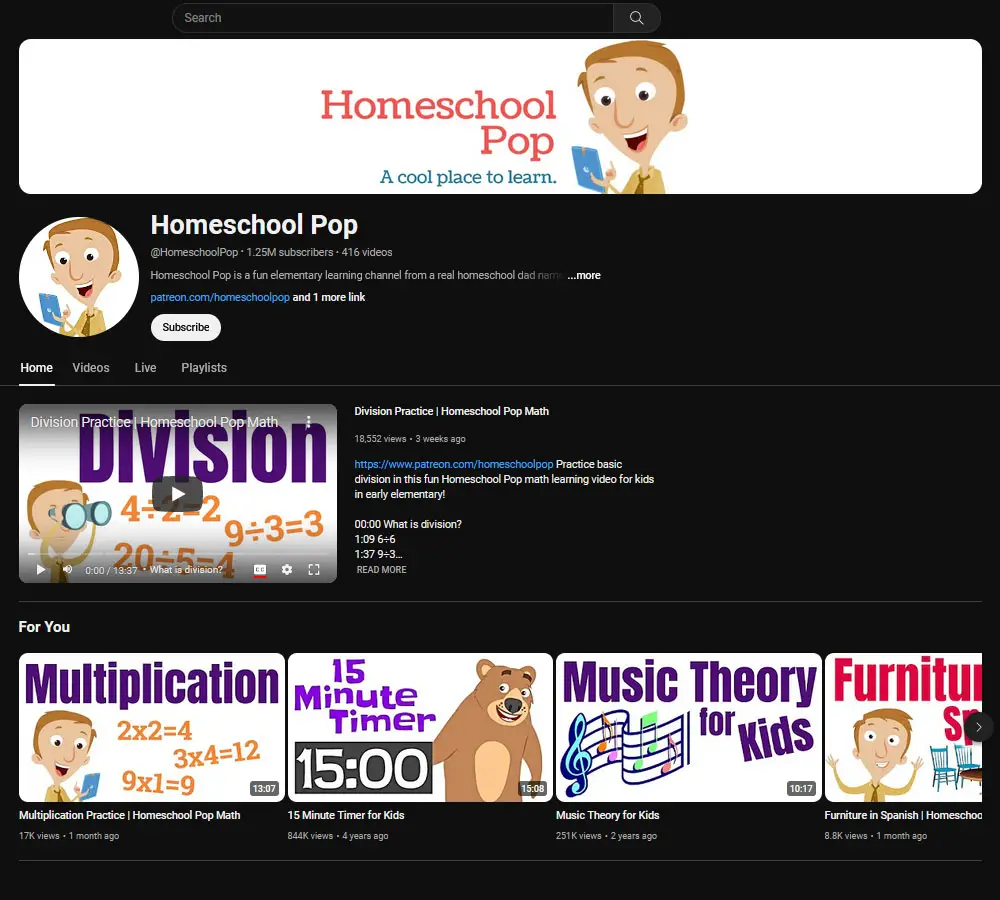
Task: Open the Playlists tab
Action: point(203,368)
